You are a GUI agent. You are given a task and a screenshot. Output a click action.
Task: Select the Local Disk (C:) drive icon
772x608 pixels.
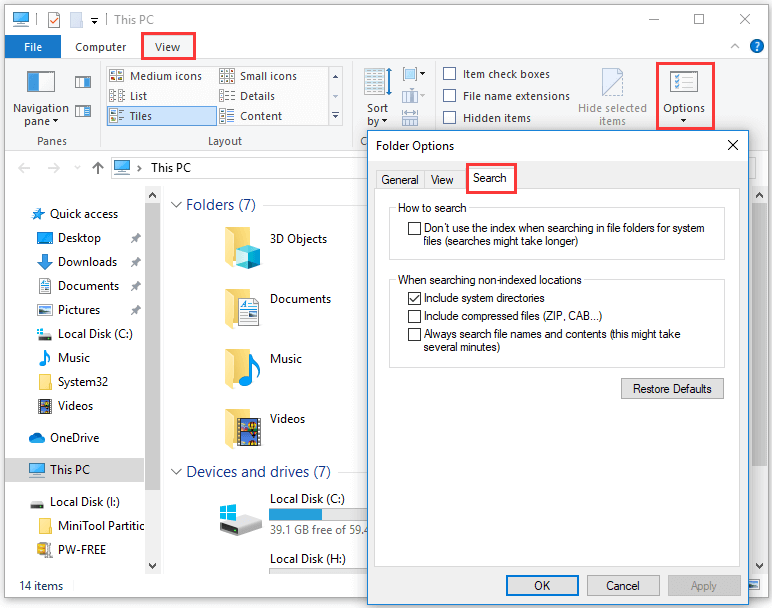tap(240, 520)
